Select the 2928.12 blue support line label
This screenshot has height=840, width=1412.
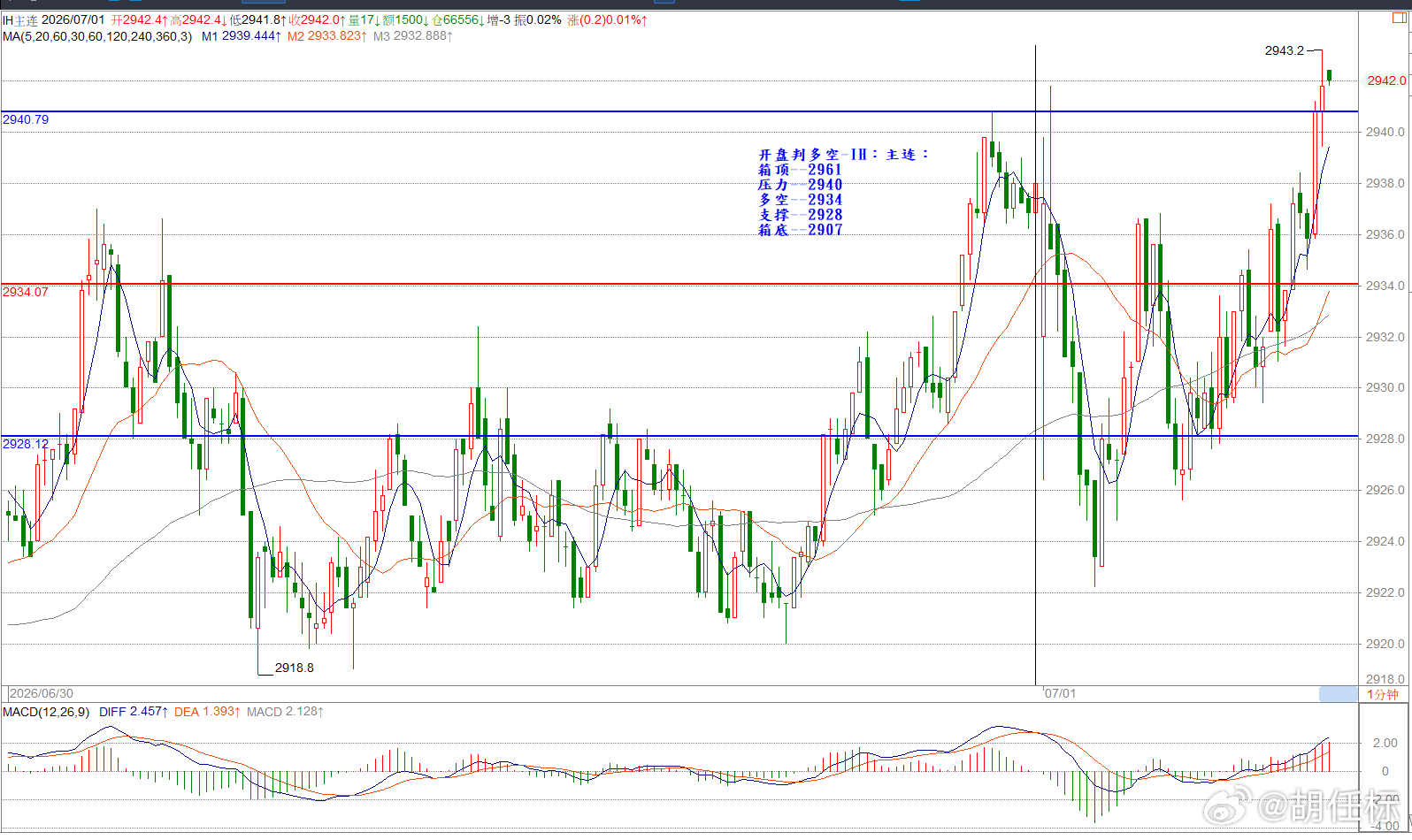pyautogui.click(x=26, y=444)
